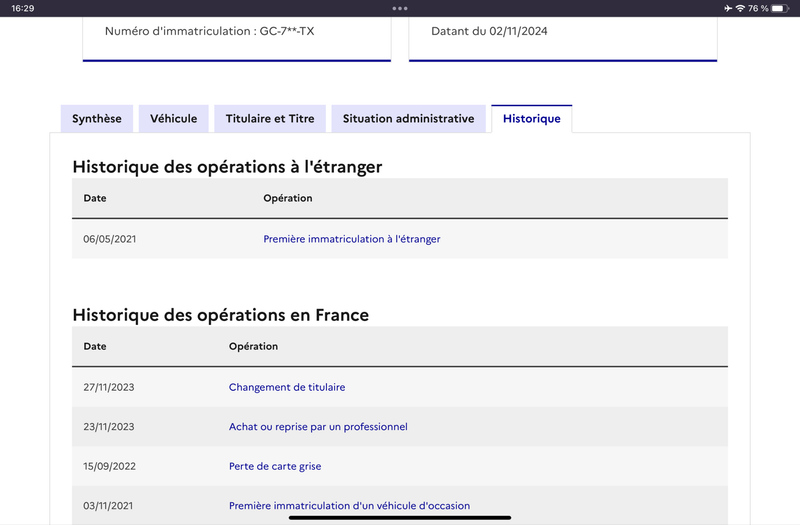The width and height of the screenshot is (800, 525).
Task: Open Achat ou reprise par un professionnel
Action: click(x=318, y=427)
